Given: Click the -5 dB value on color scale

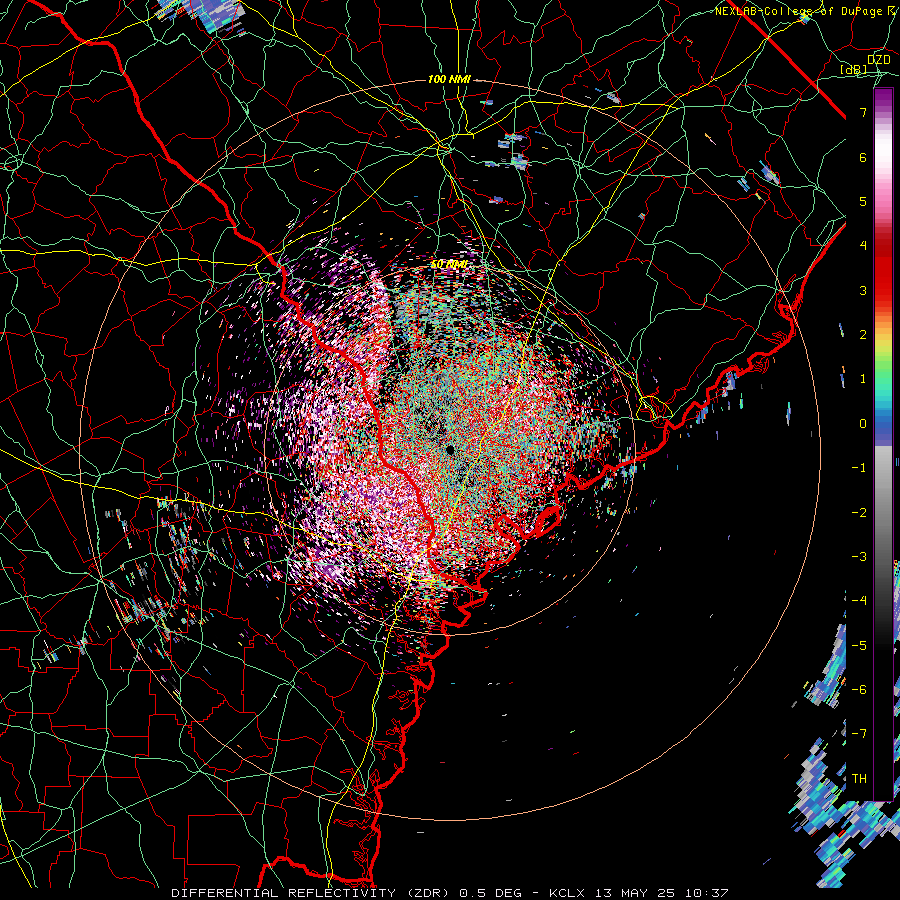Looking at the screenshot, I should 859,646.
